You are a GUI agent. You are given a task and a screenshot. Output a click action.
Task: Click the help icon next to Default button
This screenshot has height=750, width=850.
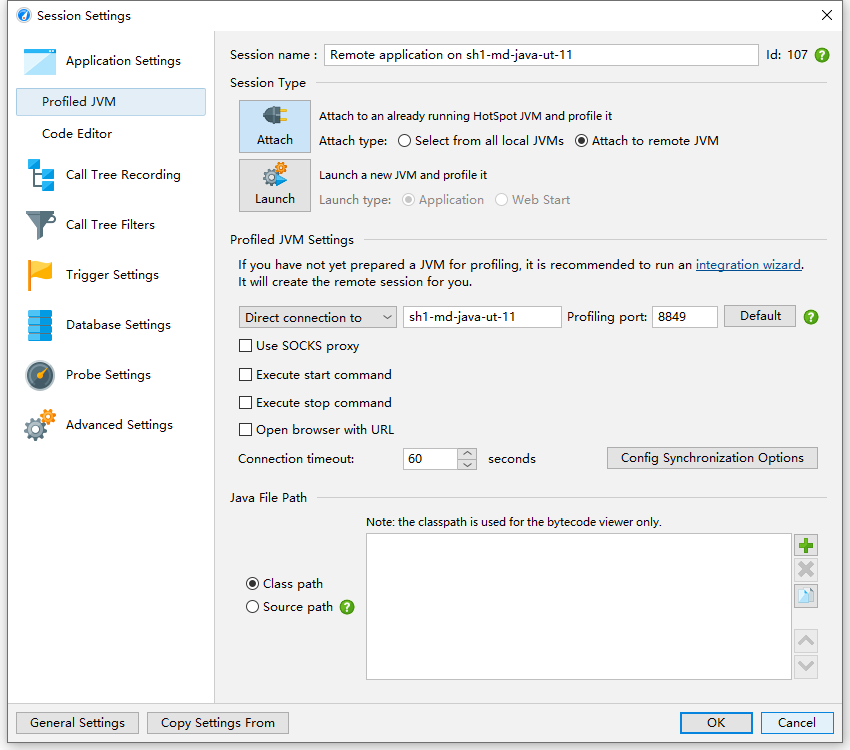[x=811, y=317]
